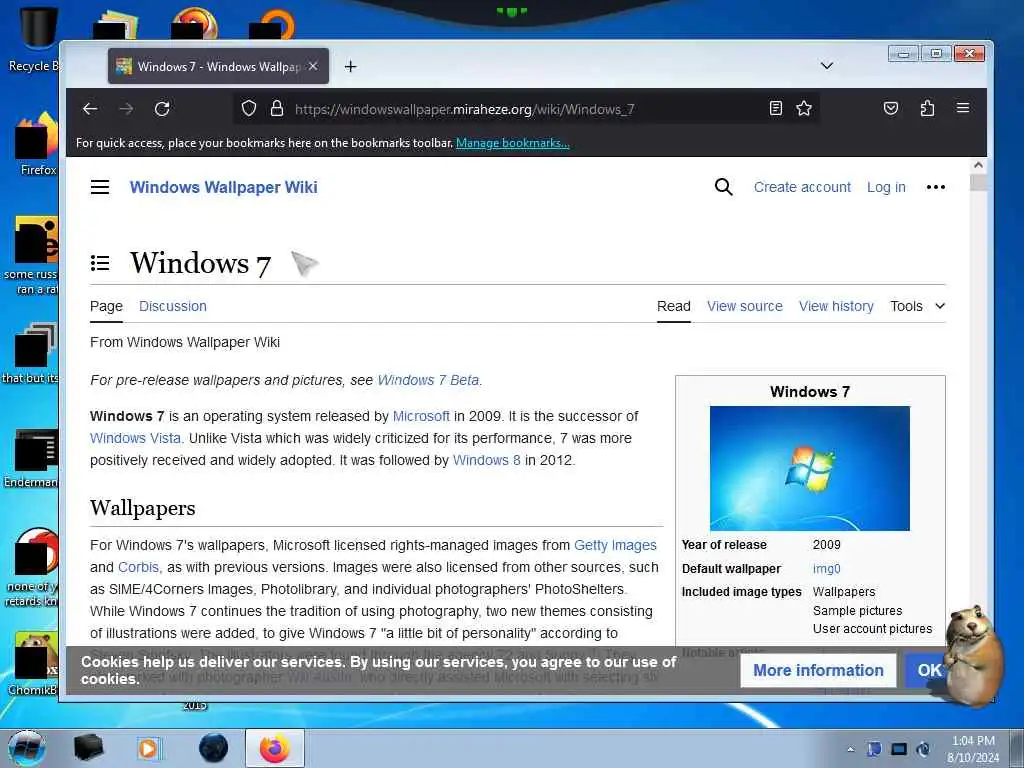The height and width of the screenshot is (768, 1024).
Task: Open the wiki sidebar hamburger menu
Action: coord(100,187)
